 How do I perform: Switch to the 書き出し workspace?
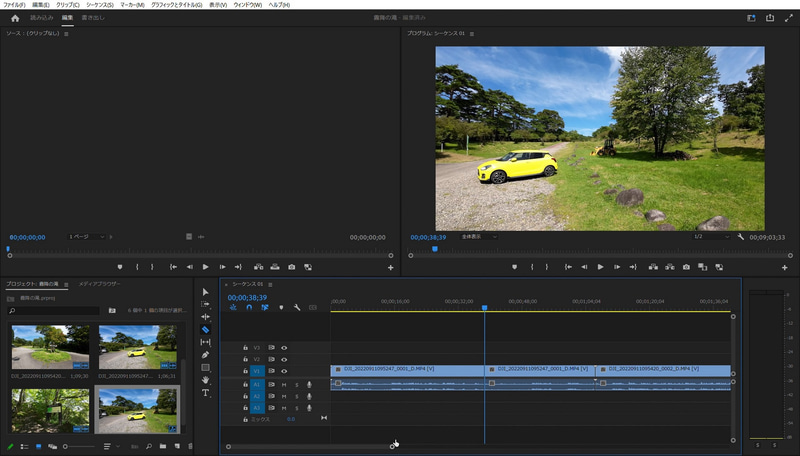(x=93, y=18)
